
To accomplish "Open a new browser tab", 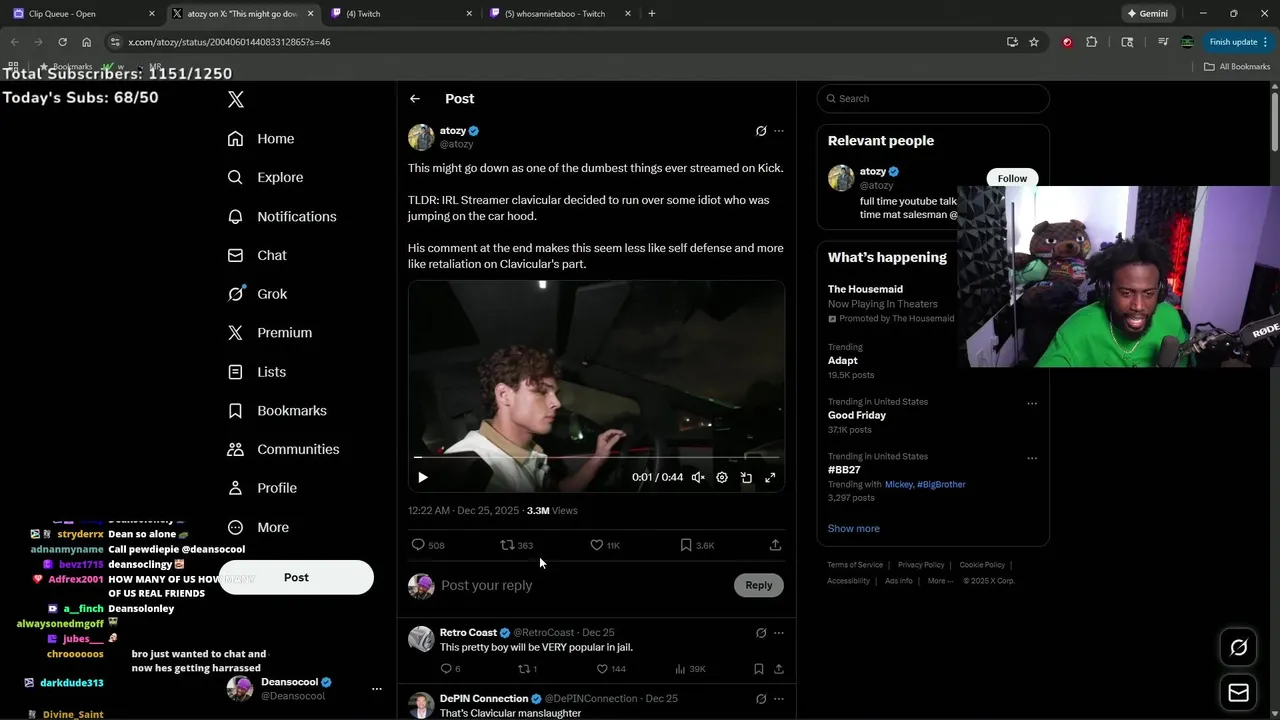I will point(652,14).
